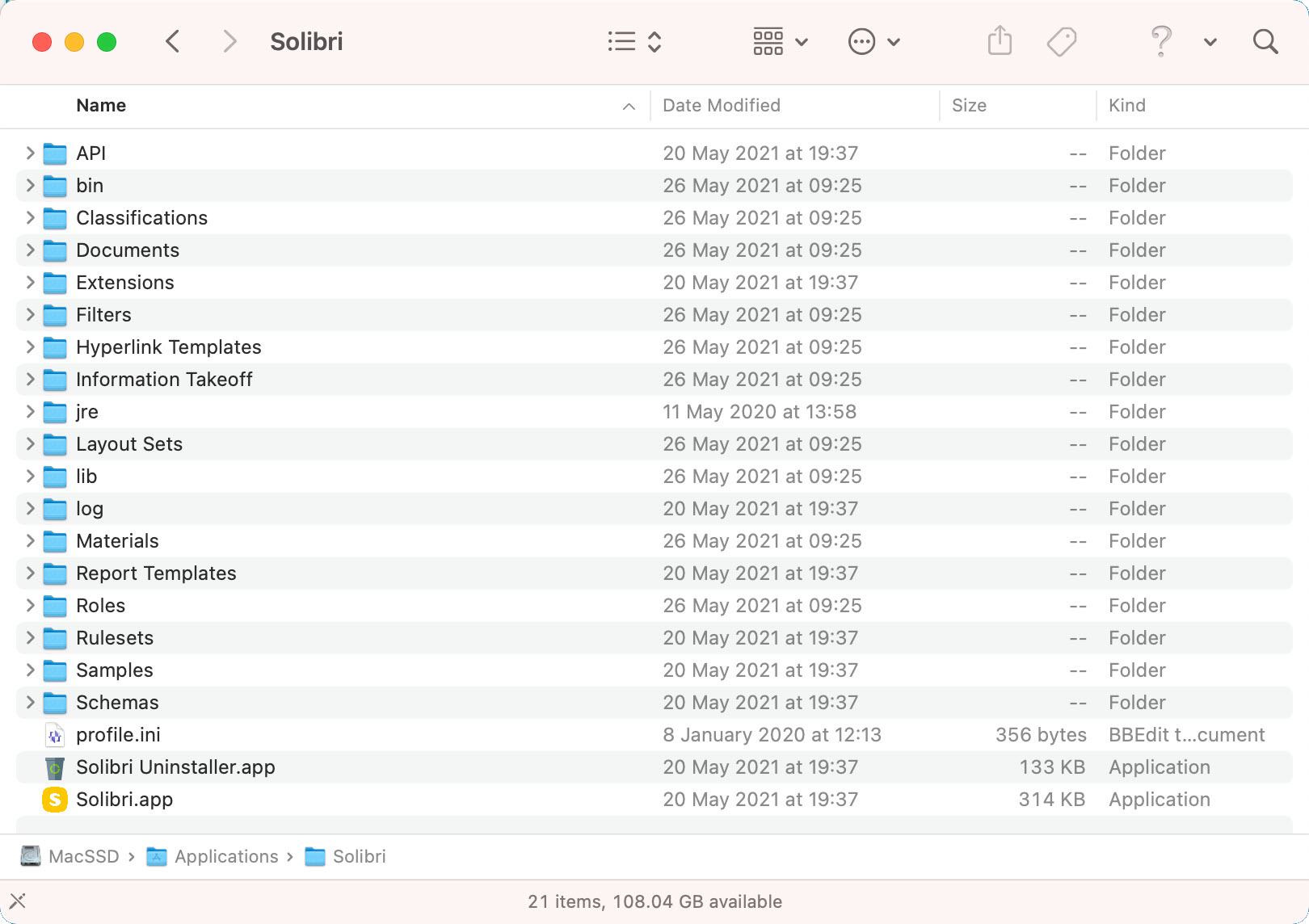Expand the jre folder

click(30, 411)
